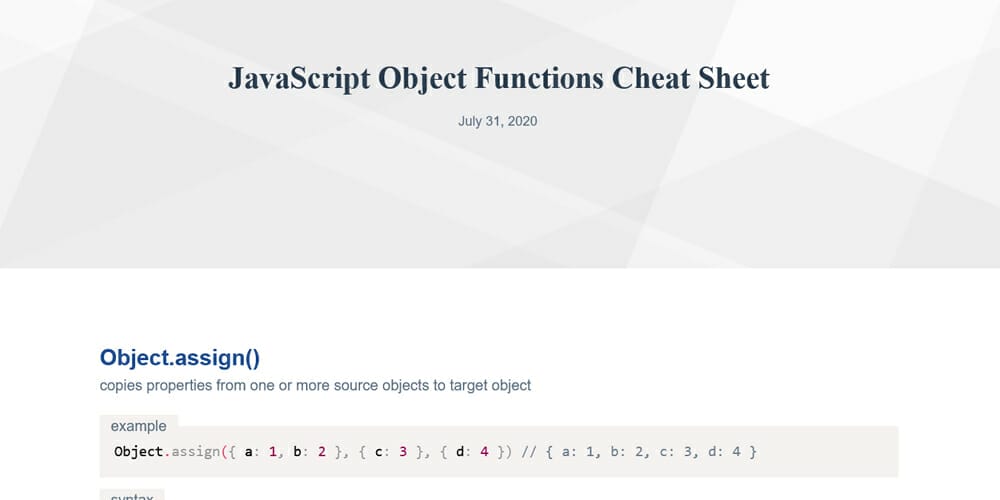The image size is (1000, 500).
Task: Click the magenta number 3 in code arguments
Action: click(x=403, y=452)
